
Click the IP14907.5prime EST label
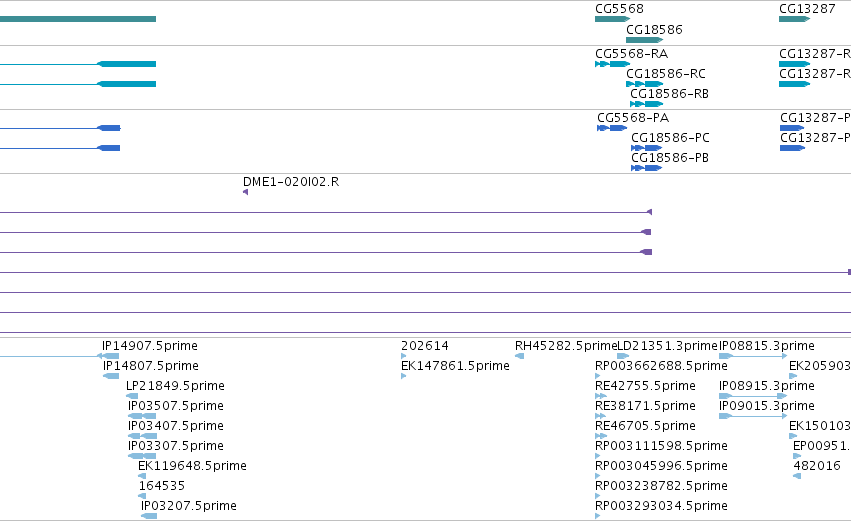150,346
